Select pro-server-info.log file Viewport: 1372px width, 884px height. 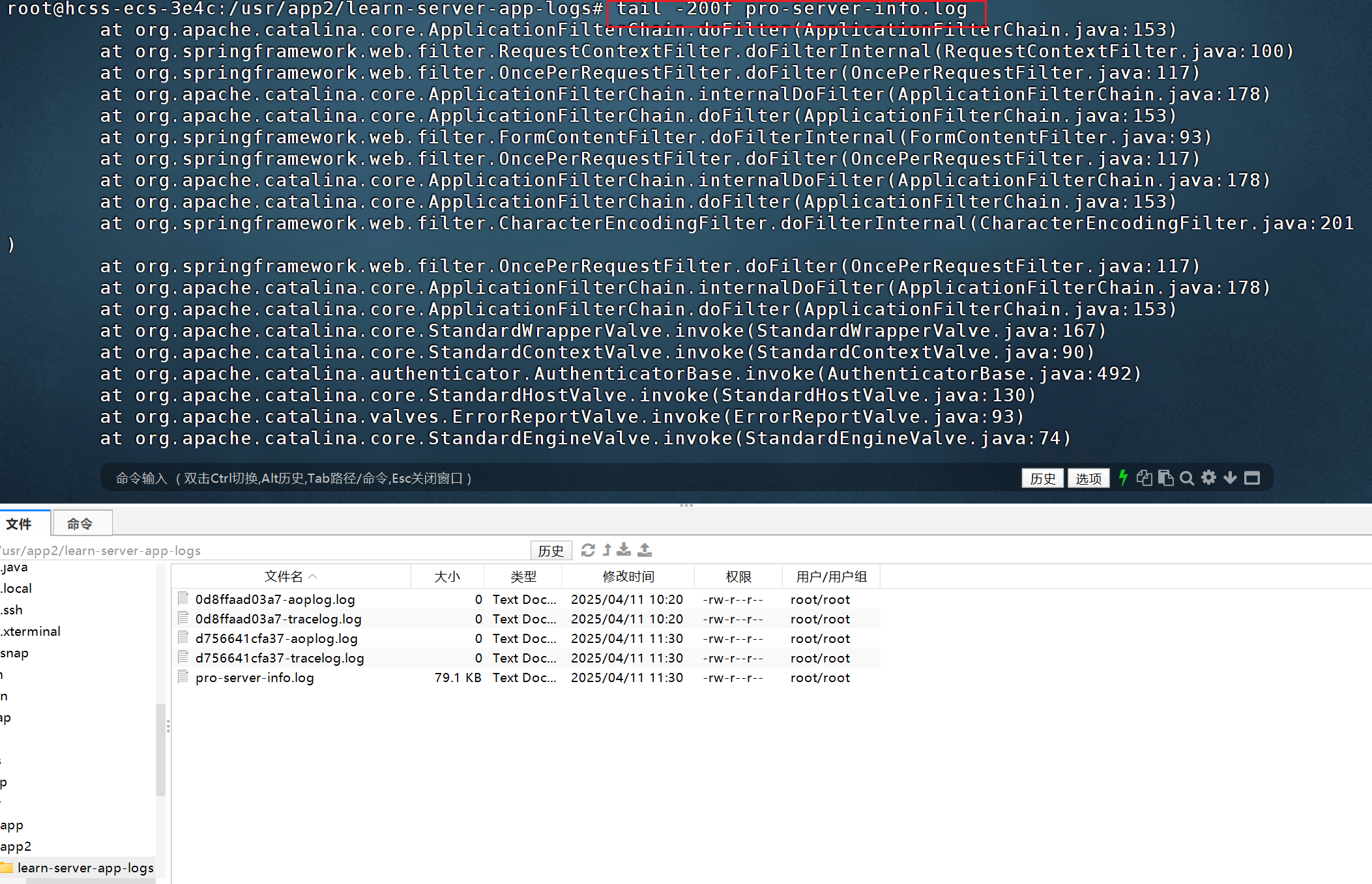[254, 677]
